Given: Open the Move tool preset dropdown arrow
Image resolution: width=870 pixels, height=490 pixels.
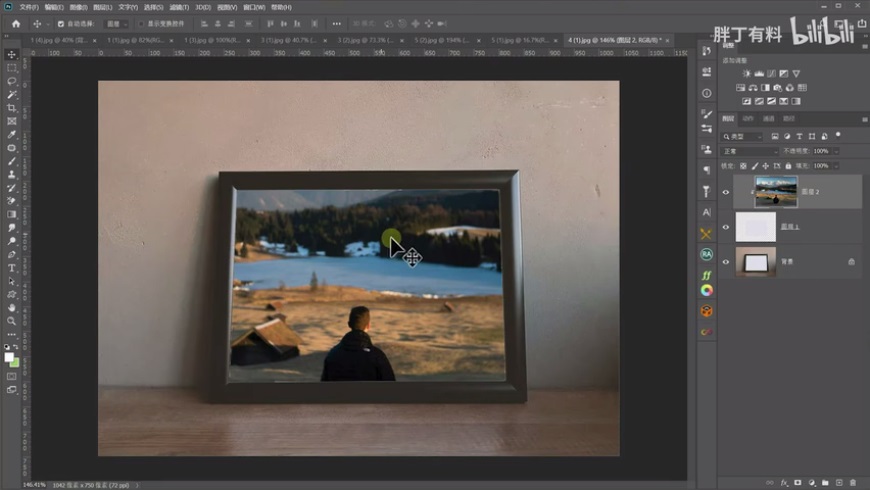Looking at the screenshot, I should click(48, 24).
